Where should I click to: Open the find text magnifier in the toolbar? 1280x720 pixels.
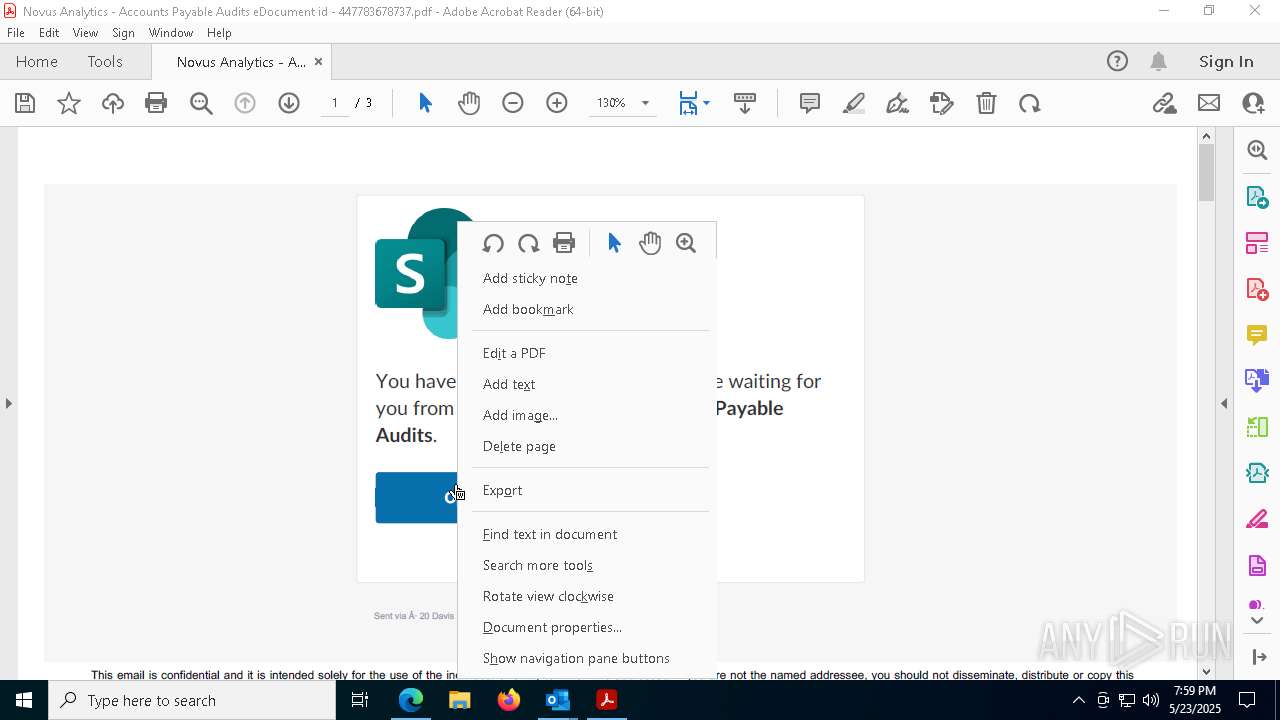[201, 103]
